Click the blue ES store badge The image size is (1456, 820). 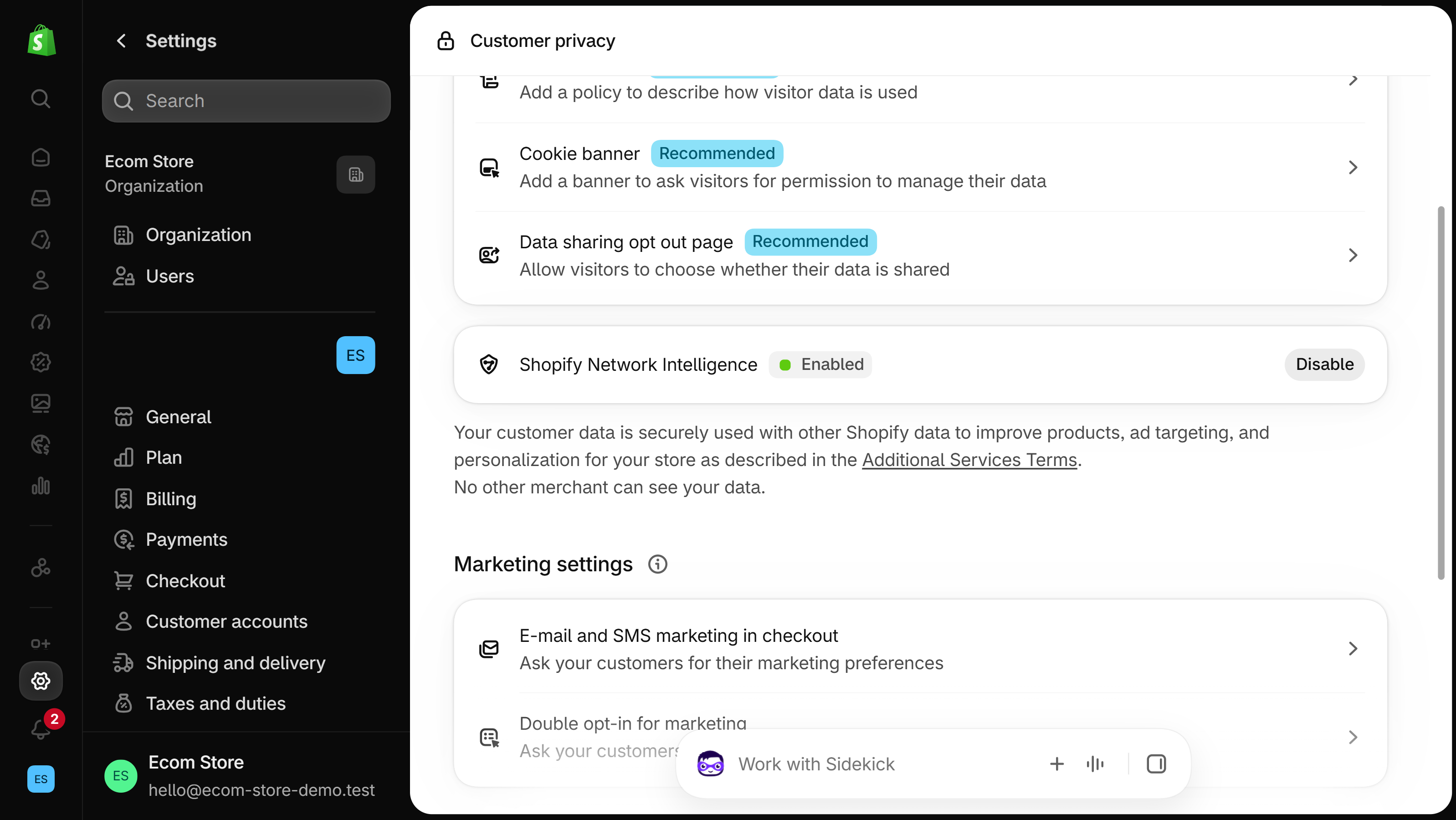355,355
